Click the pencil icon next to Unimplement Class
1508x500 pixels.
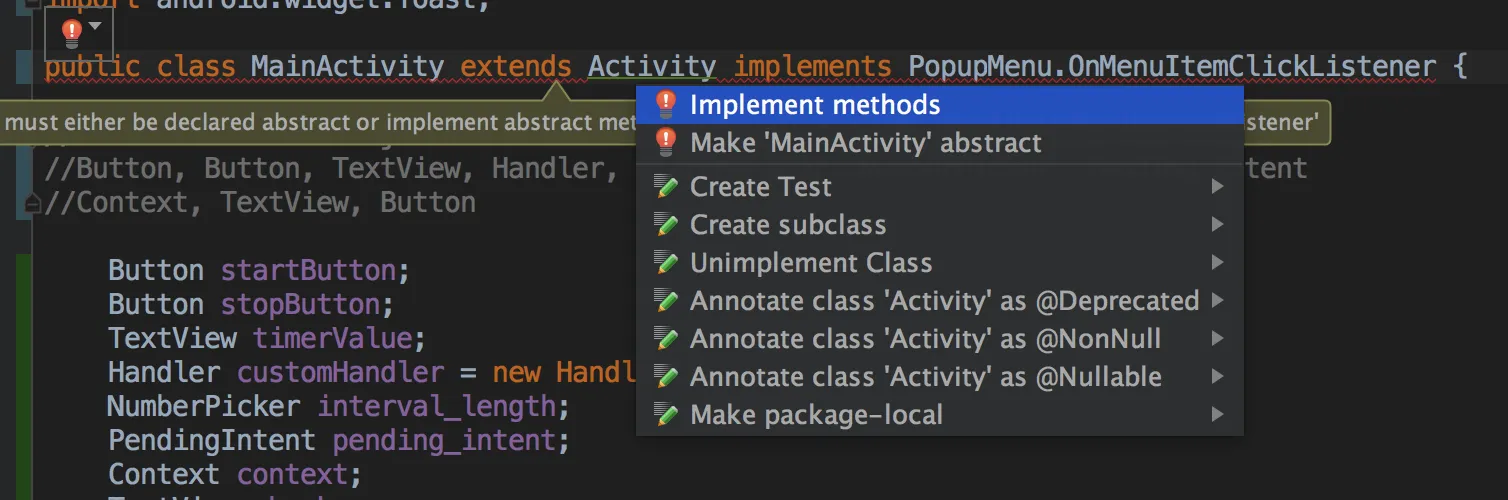[665, 263]
